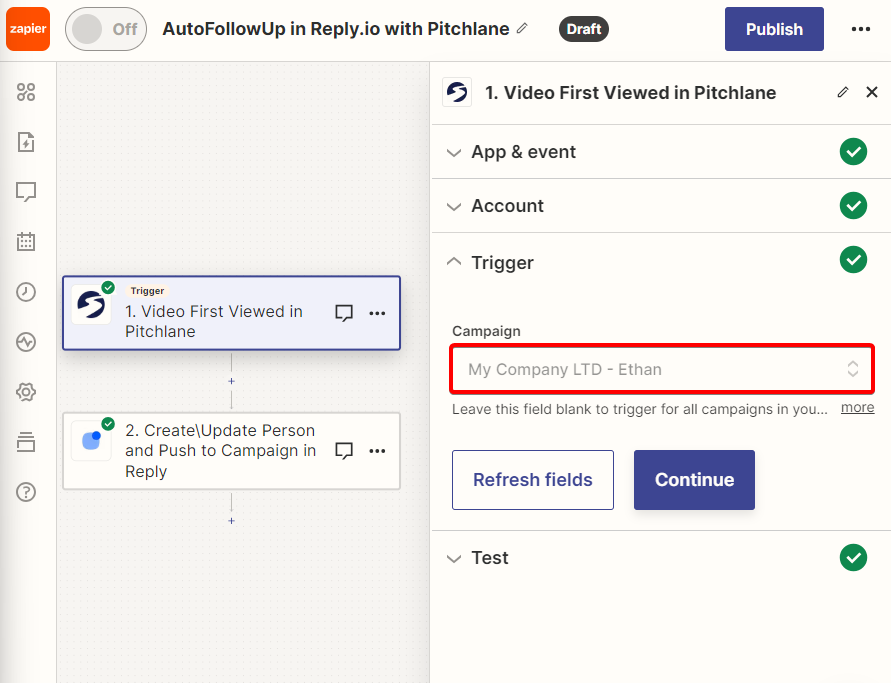
Task: Add a new step after step 2
Action: pyautogui.click(x=231, y=521)
